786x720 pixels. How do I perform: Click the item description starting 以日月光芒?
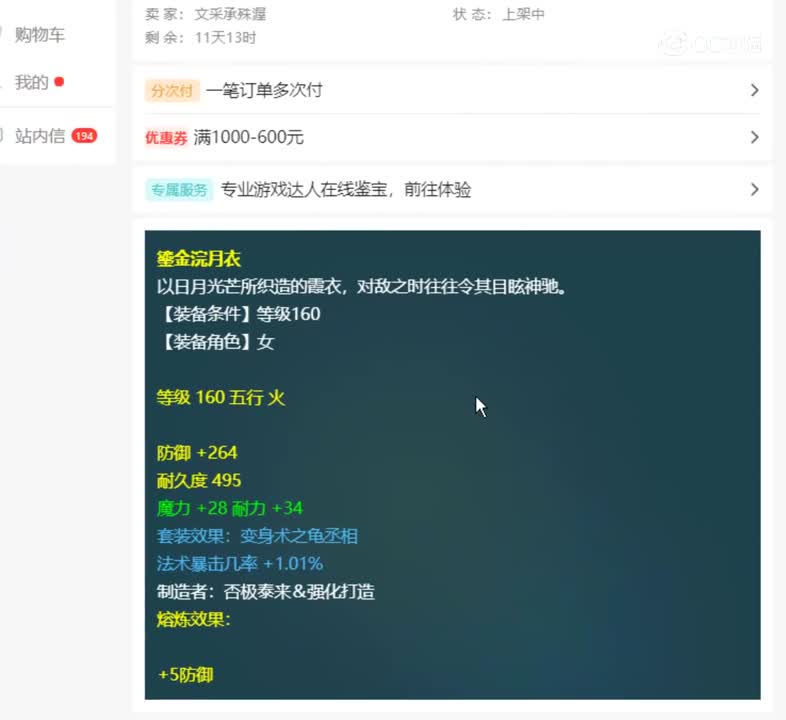point(361,286)
